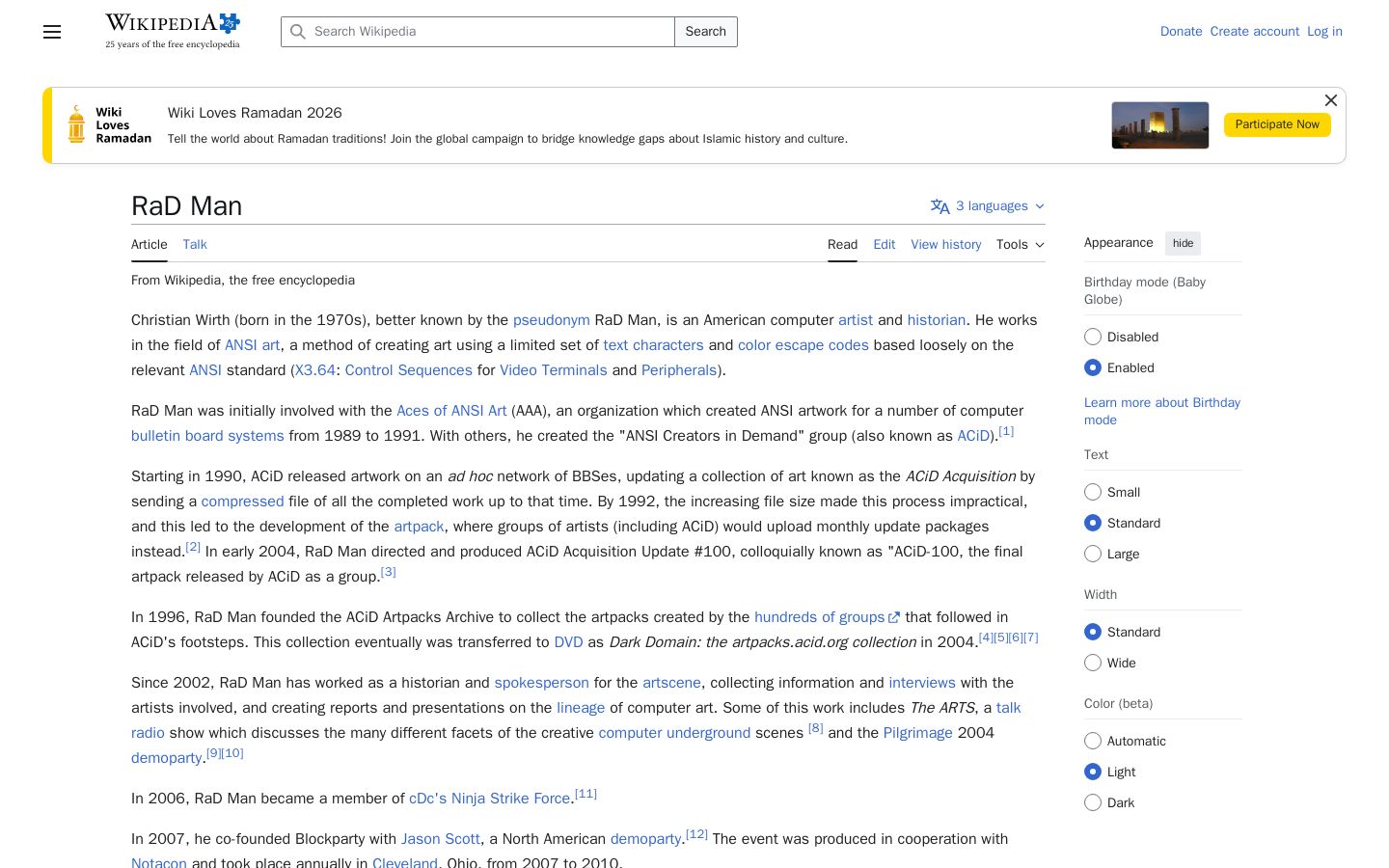Open cDc's Ninja Strike Force link
The width and height of the screenshot is (1389, 868).
490,799
